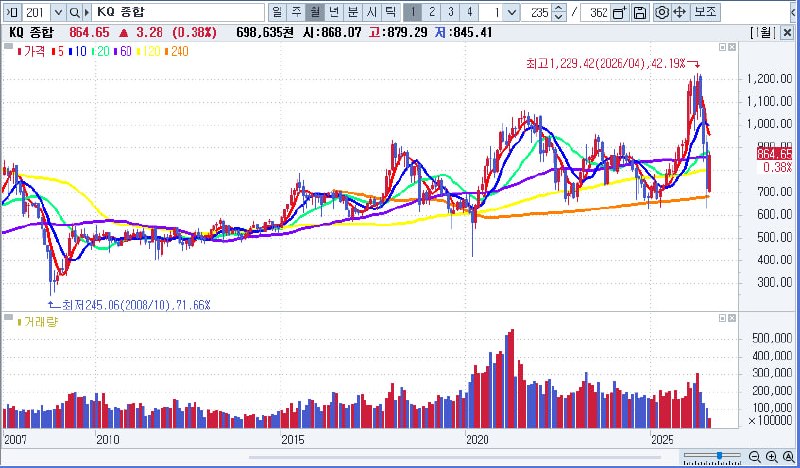This screenshot has width=800, height=468.
Task: Open the dropdown next to the value 1
Action: point(512,13)
